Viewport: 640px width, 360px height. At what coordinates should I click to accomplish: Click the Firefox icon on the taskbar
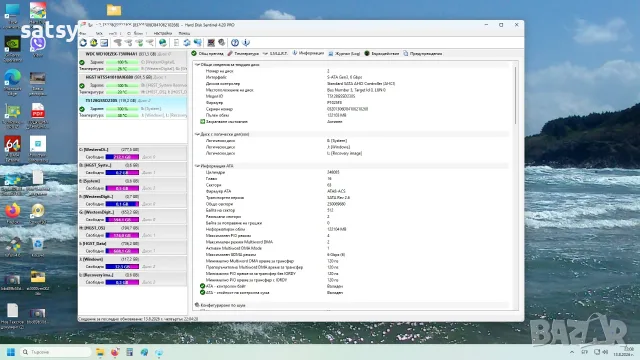115,352
